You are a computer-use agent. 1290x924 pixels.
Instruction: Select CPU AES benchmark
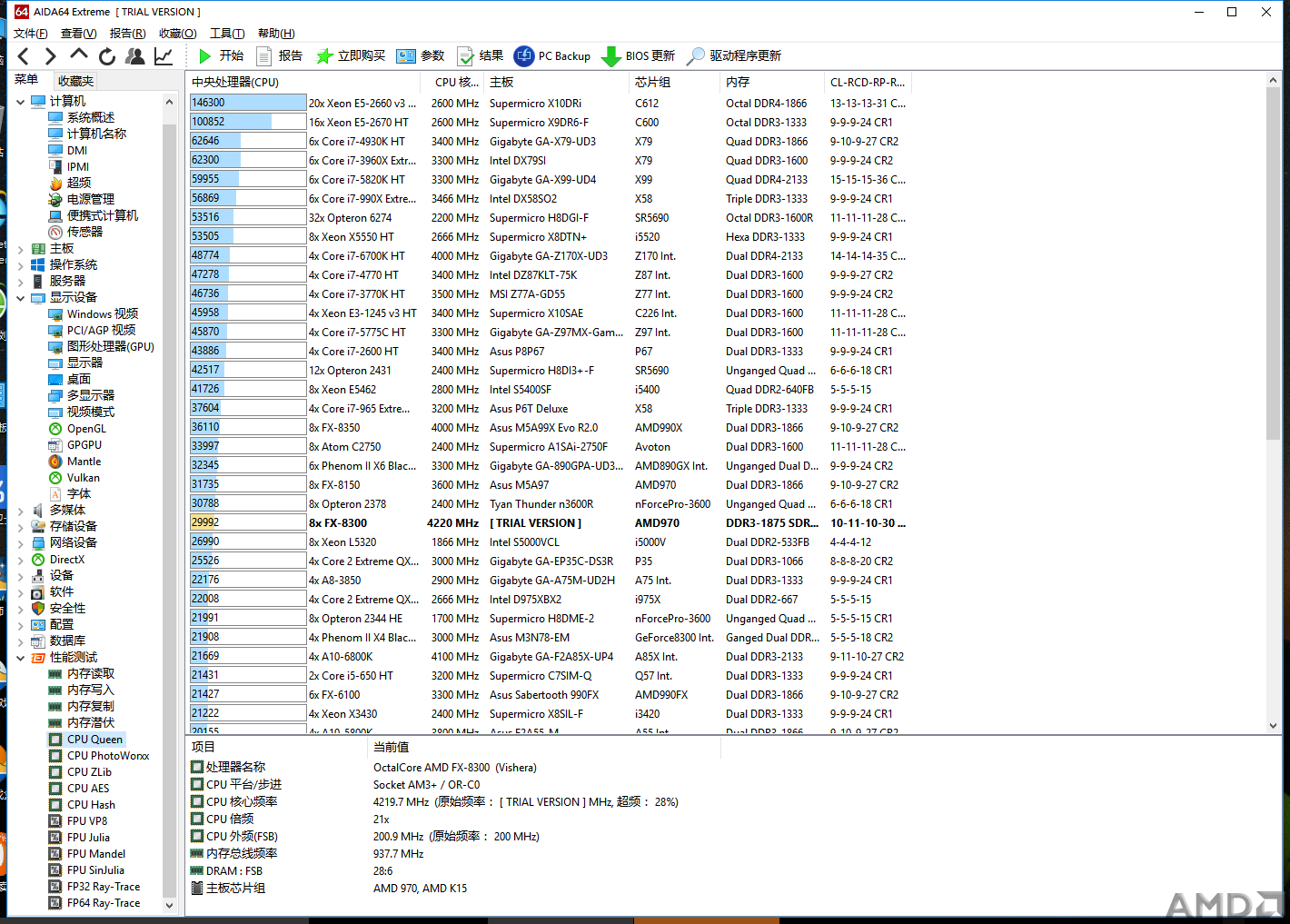[x=79, y=789]
